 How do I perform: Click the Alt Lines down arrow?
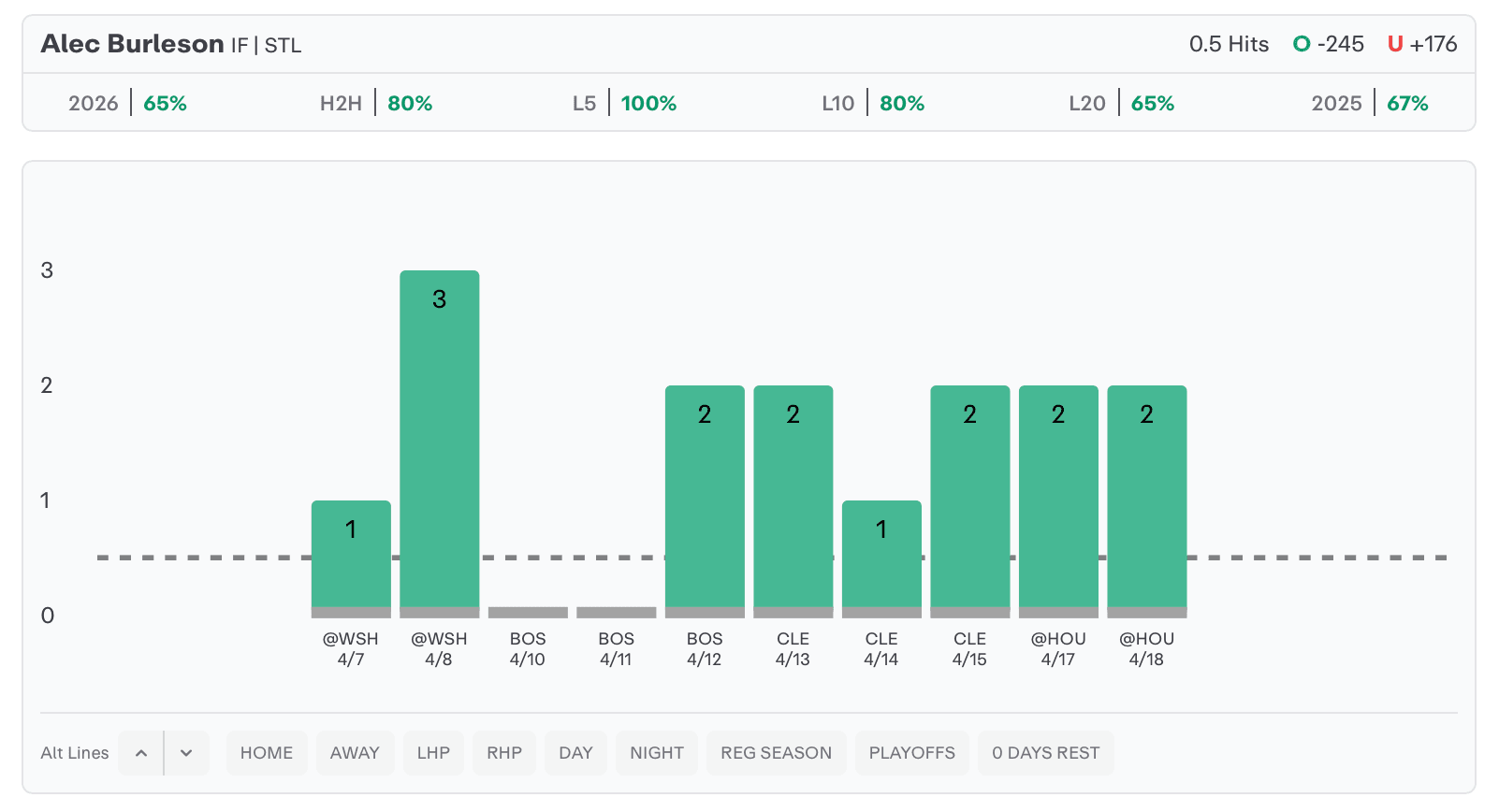click(x=186, y=753)
